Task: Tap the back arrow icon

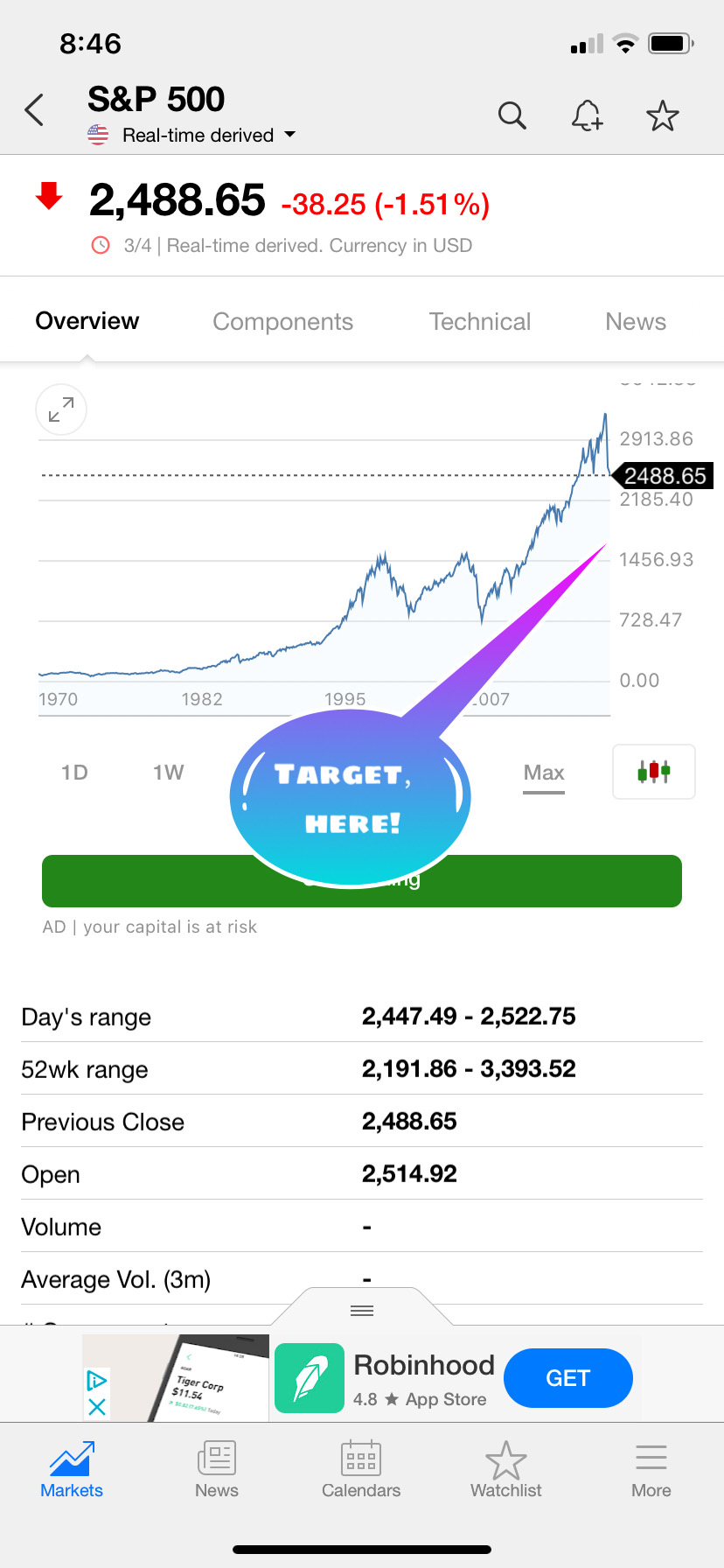Action: pyautogui.click(x=34, y=110)
